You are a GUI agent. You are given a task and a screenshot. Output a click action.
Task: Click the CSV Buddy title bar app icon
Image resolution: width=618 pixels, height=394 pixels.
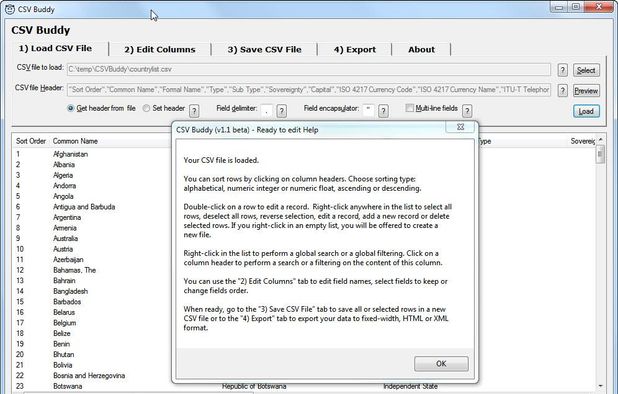9,9
